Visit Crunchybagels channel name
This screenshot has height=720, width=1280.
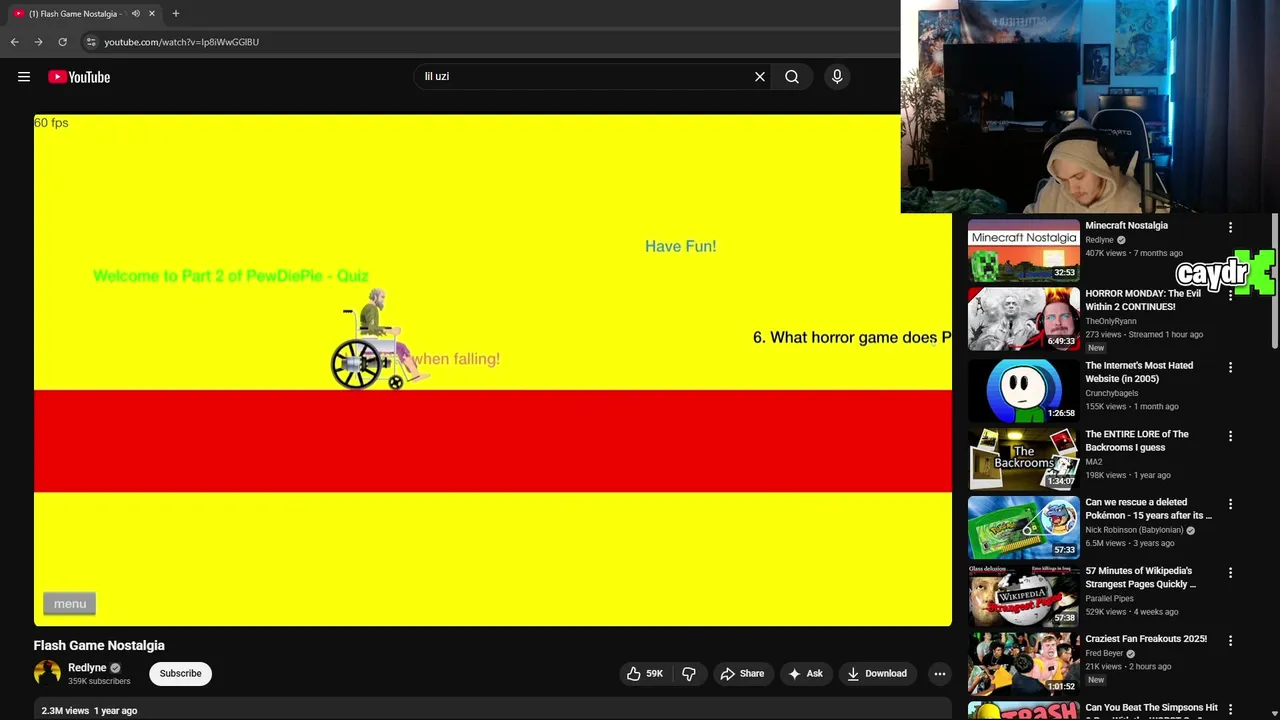[1112, 393]
